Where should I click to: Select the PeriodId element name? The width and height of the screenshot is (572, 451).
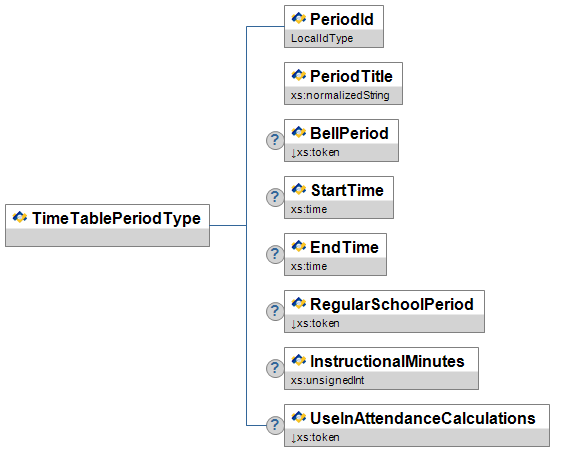pos(342,19)
